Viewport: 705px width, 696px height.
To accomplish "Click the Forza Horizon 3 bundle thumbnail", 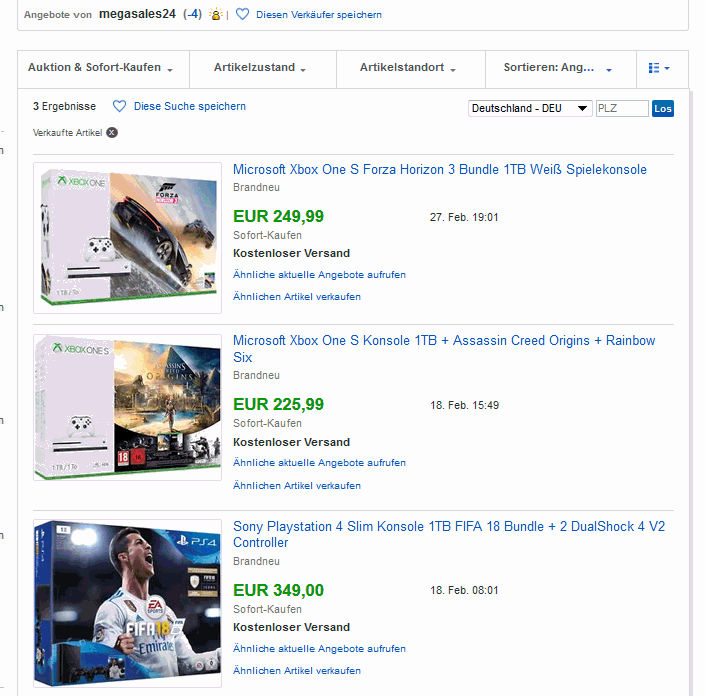I will (128, 238).
